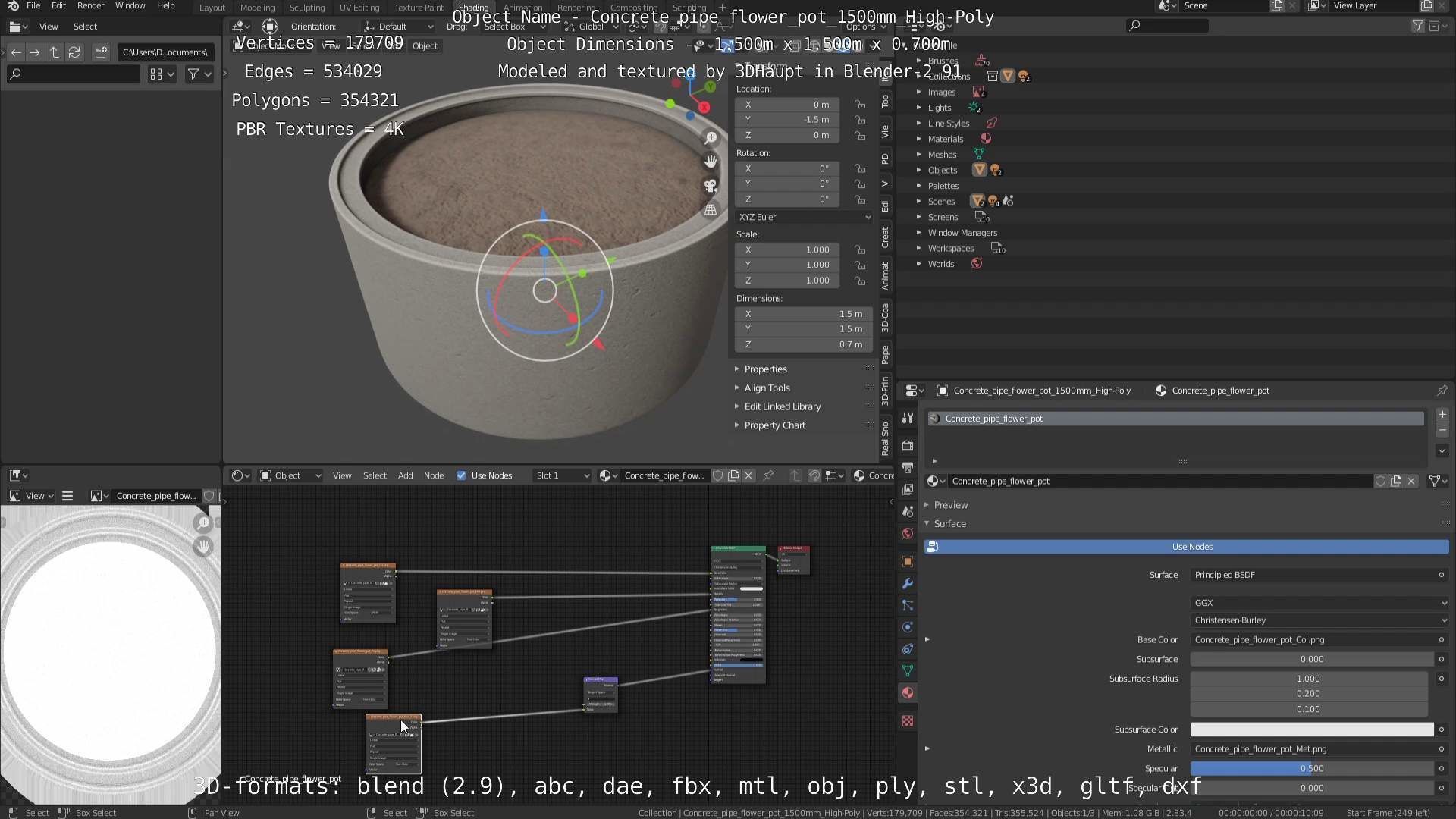The image size is (1456, 819).
Task: Expand the Preview panel
Action: coord(951,505)
